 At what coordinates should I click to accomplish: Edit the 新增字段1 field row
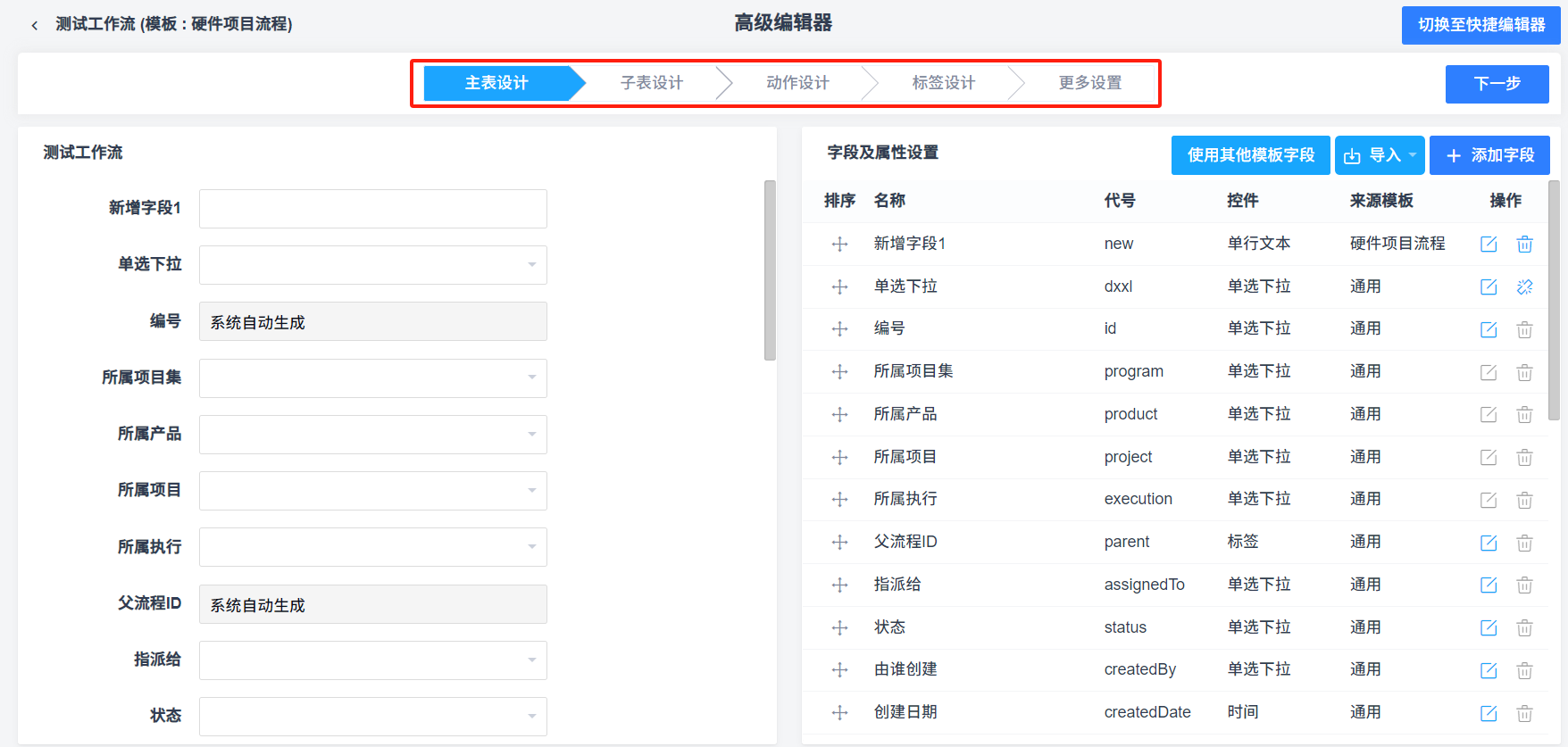(1488, 244)
